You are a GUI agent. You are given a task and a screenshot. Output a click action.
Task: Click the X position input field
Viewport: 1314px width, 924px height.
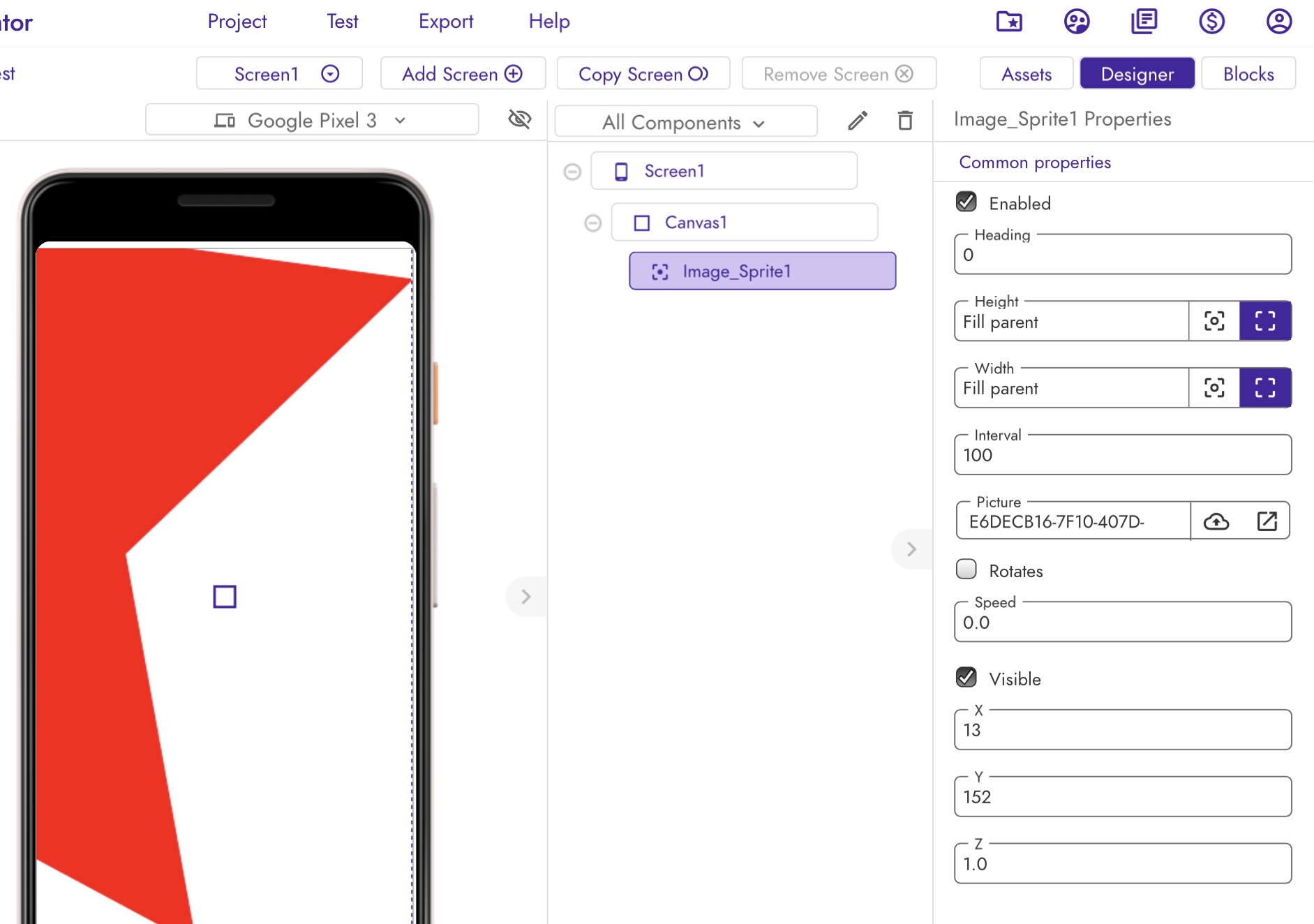coord(1123,730)
